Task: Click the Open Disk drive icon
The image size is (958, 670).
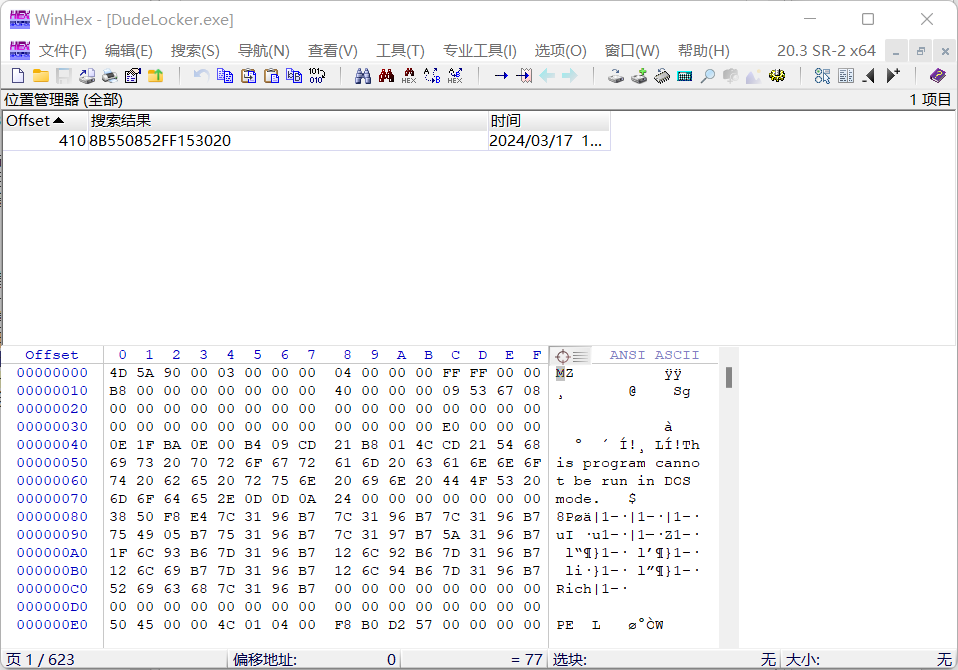Action: (616, 76)
